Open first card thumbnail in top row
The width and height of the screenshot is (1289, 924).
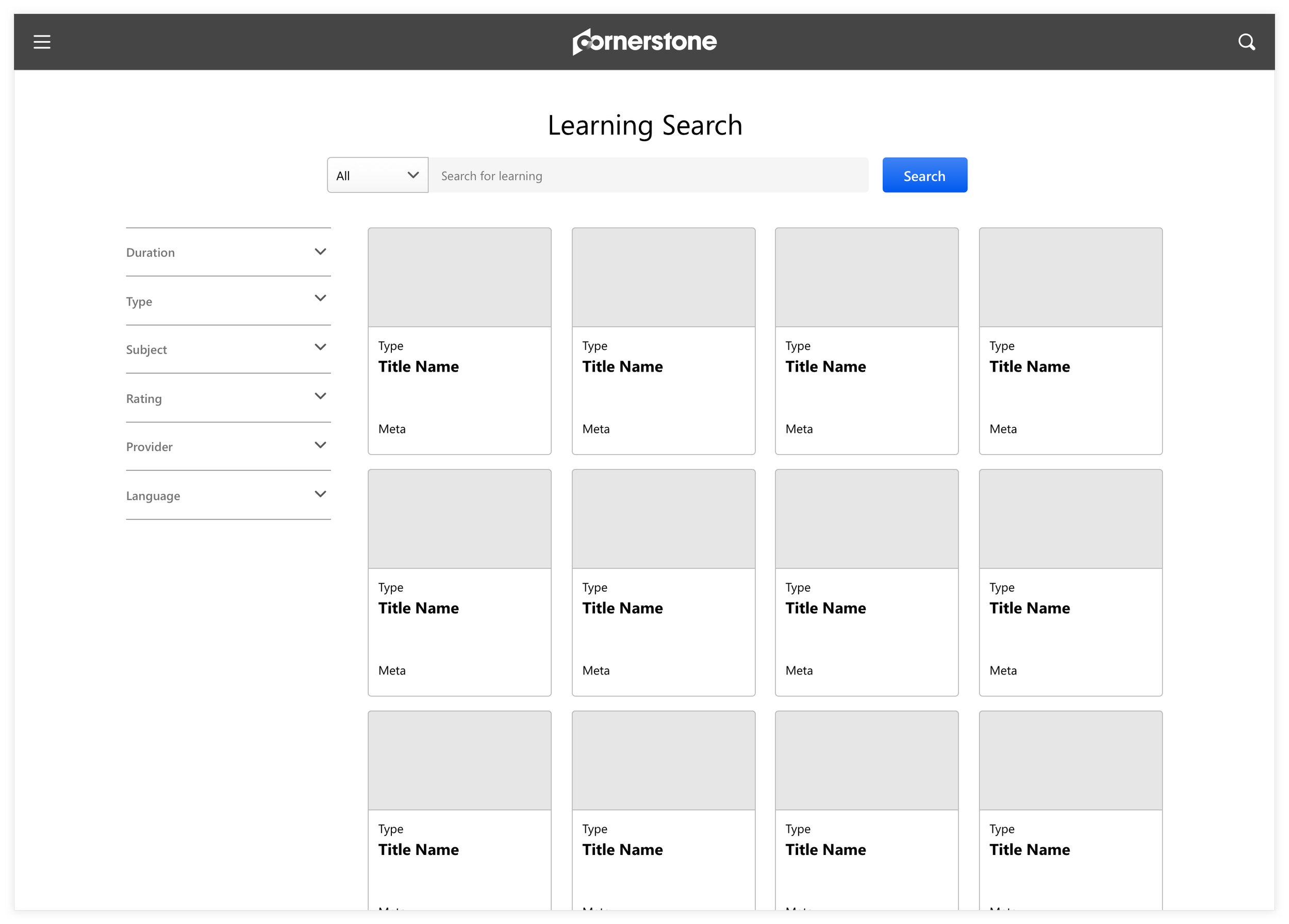pos(459,278)
